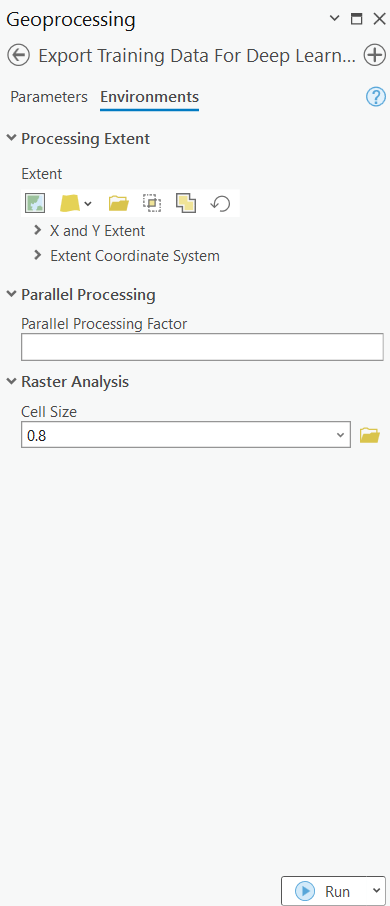Click the extent of a layer icon
Image resolution: width=390 pixels, height=906 pixels.
(70, 203)
